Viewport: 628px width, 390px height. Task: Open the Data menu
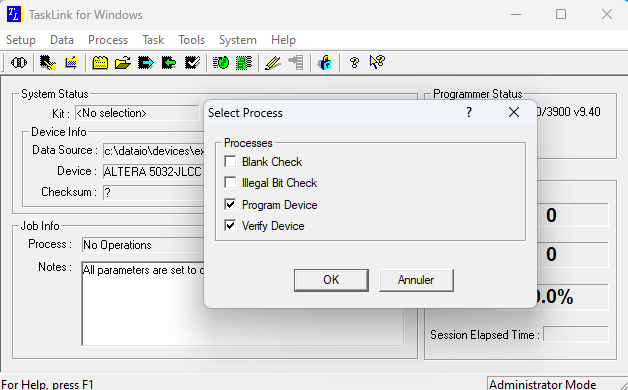(62, 40)
